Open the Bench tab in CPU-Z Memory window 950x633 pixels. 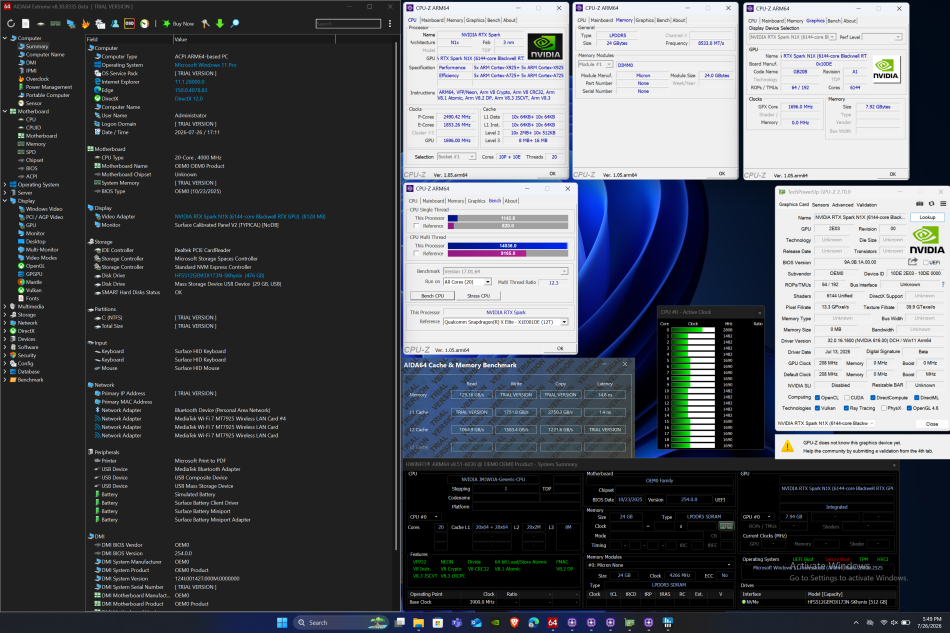point(663,20)
